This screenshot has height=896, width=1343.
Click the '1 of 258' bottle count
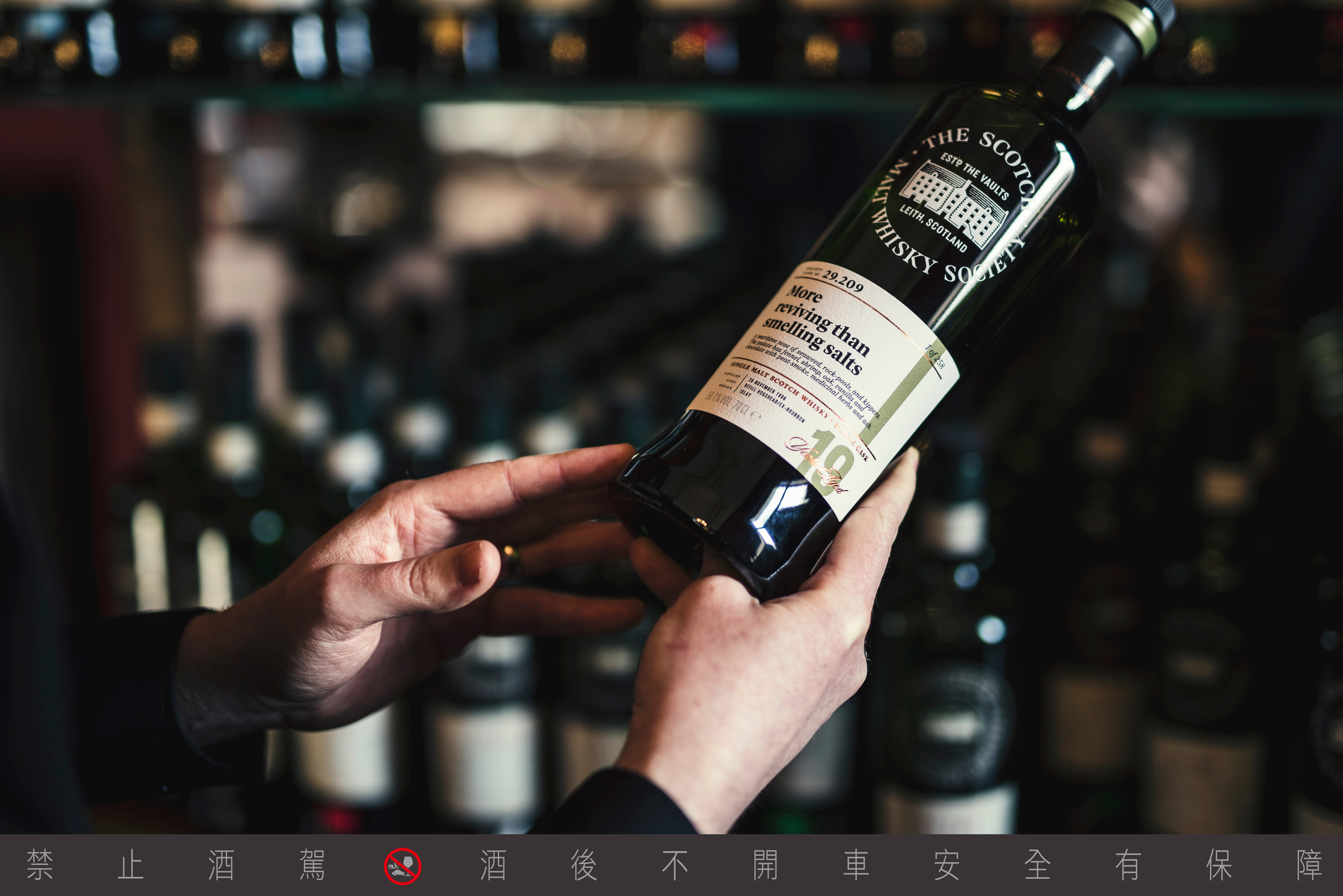tap(935, 357)
